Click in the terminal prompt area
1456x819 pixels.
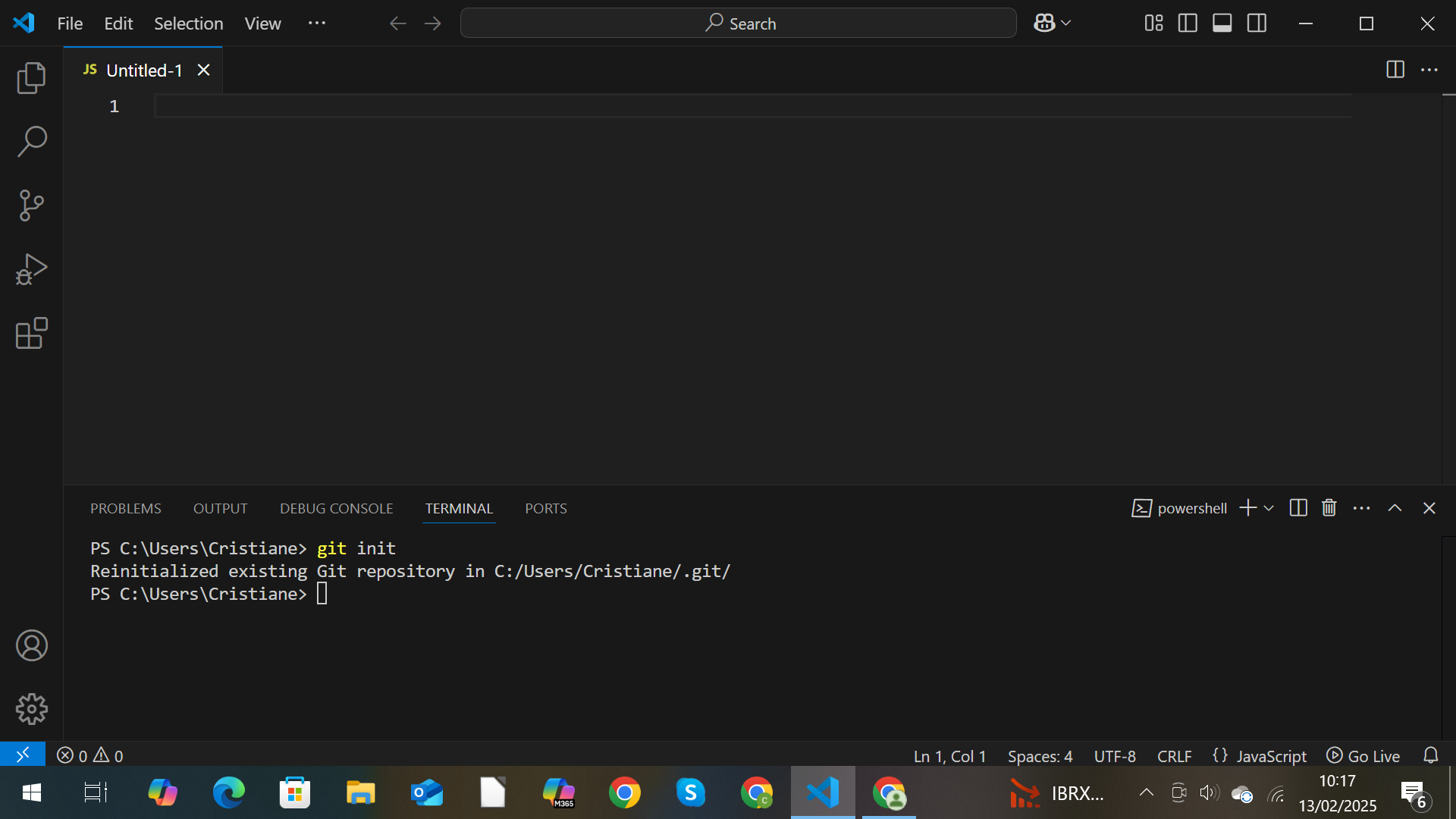(x=322, y=594)
